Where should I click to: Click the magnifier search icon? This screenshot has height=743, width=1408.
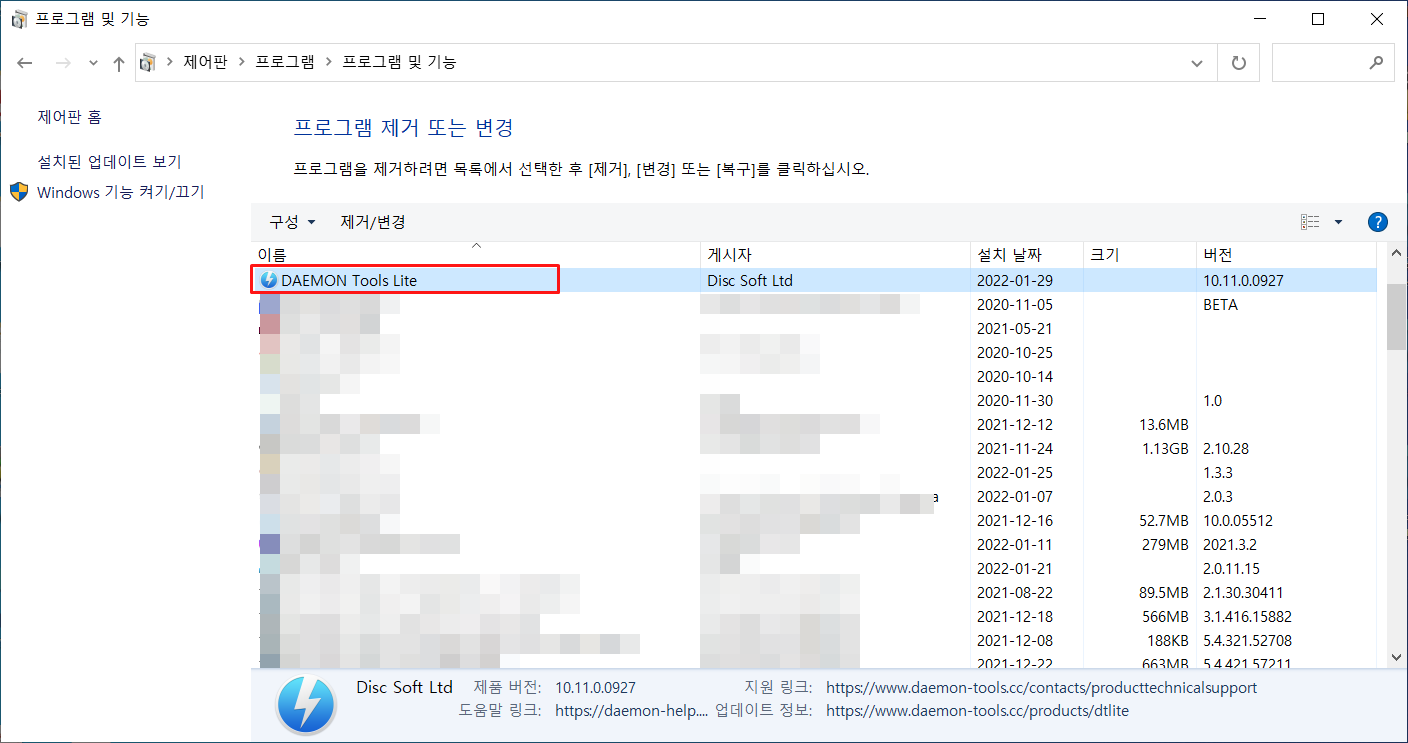[x=1376, y=62]
